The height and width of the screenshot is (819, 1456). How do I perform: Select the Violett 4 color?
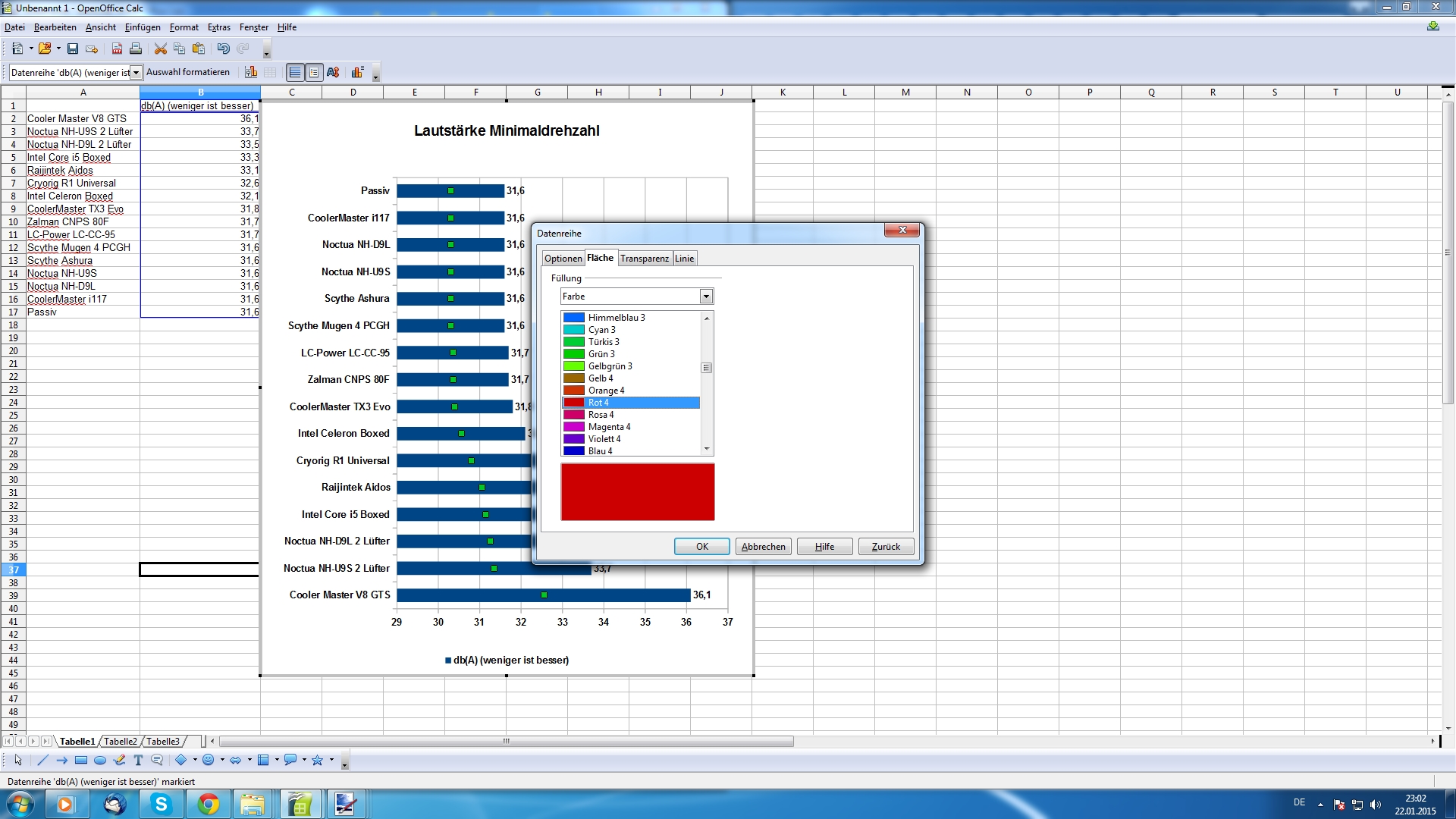[x=631, y=439]
